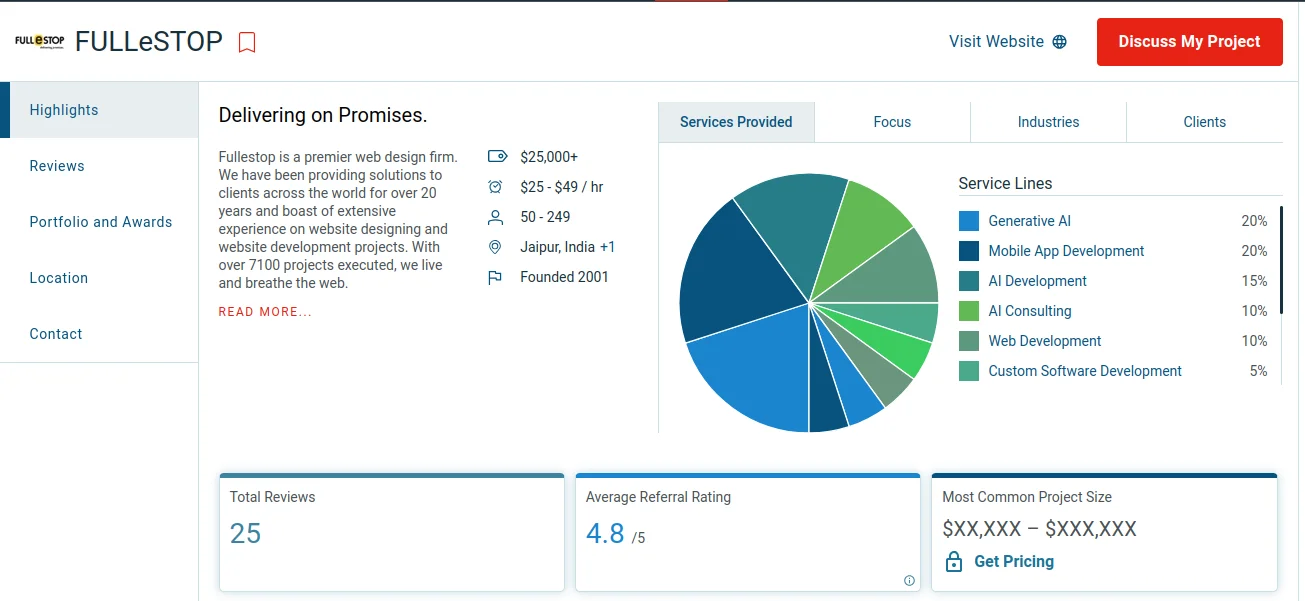Screen dimensions: 1305x601
Task: Click the Service Lines heading
Action: point(1005,183)
